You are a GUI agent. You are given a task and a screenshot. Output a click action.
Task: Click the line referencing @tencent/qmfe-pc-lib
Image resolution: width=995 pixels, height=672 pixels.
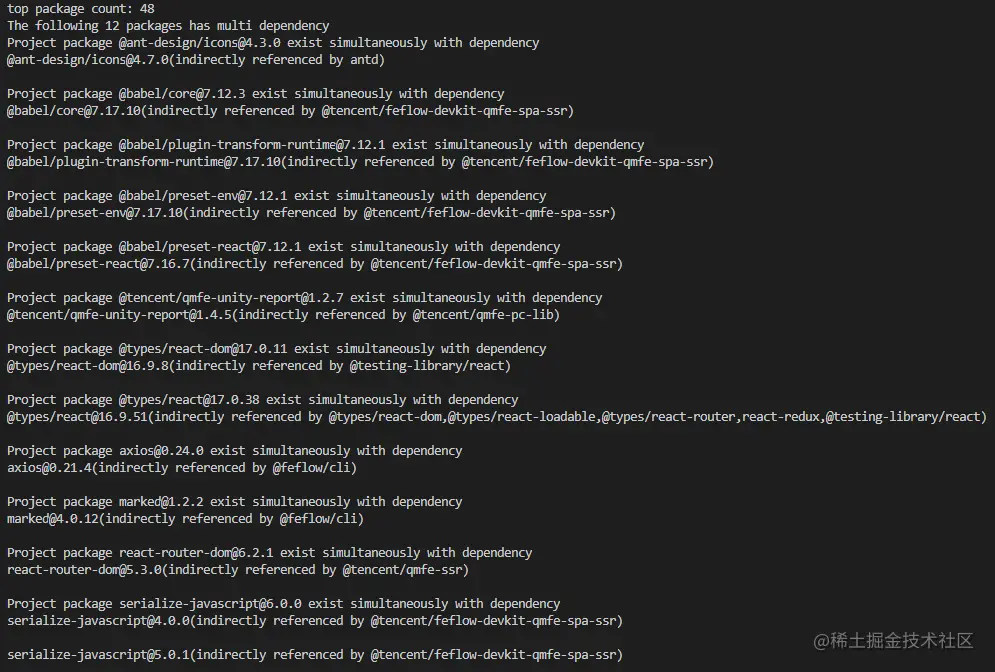pos(284,315)
